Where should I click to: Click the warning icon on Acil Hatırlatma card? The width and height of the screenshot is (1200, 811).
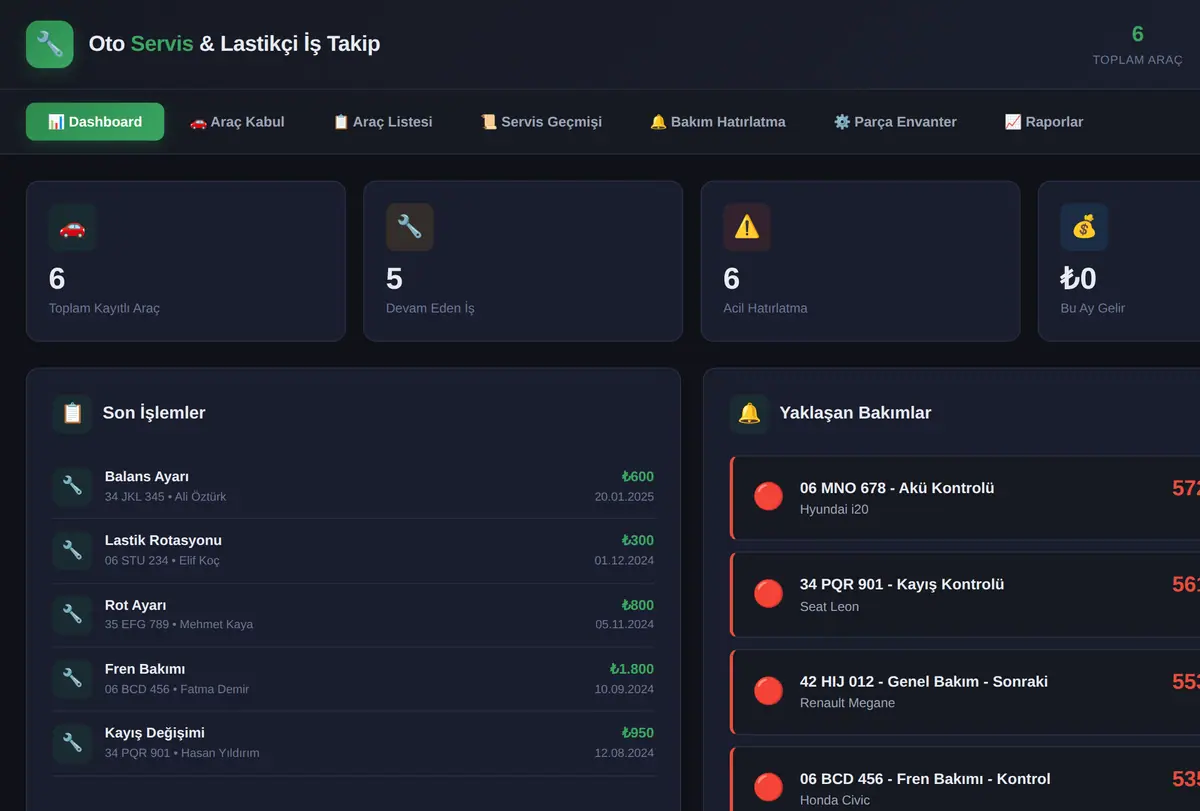click(747, 227)
